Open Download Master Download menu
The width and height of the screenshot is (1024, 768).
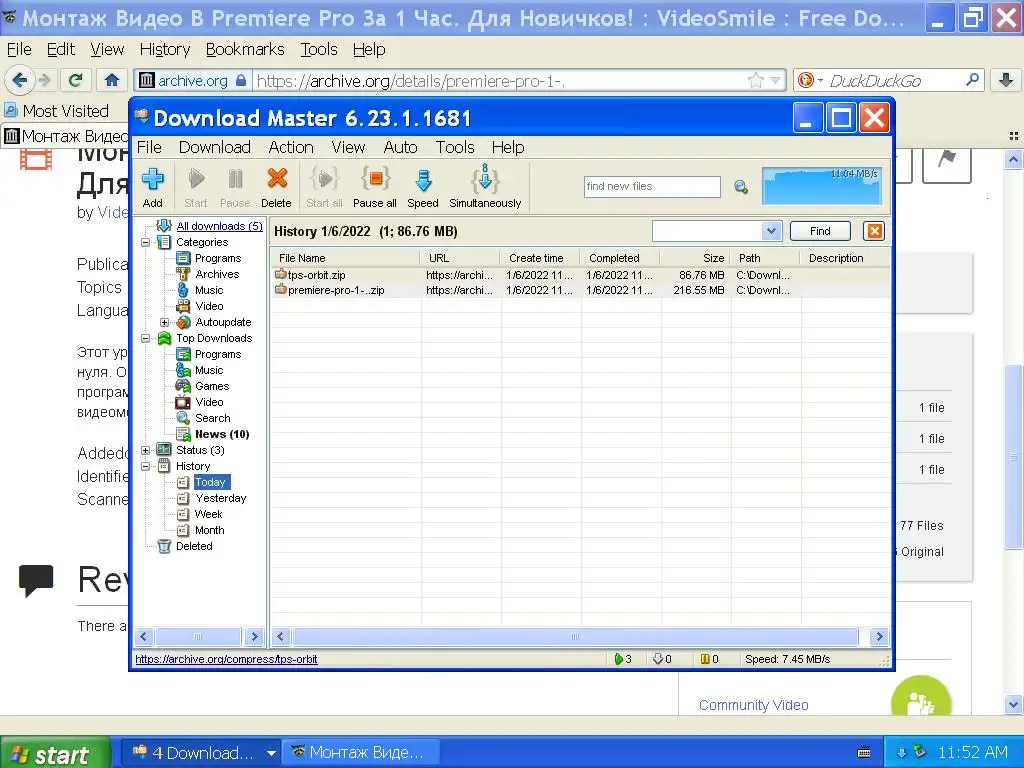click(215, 148)
